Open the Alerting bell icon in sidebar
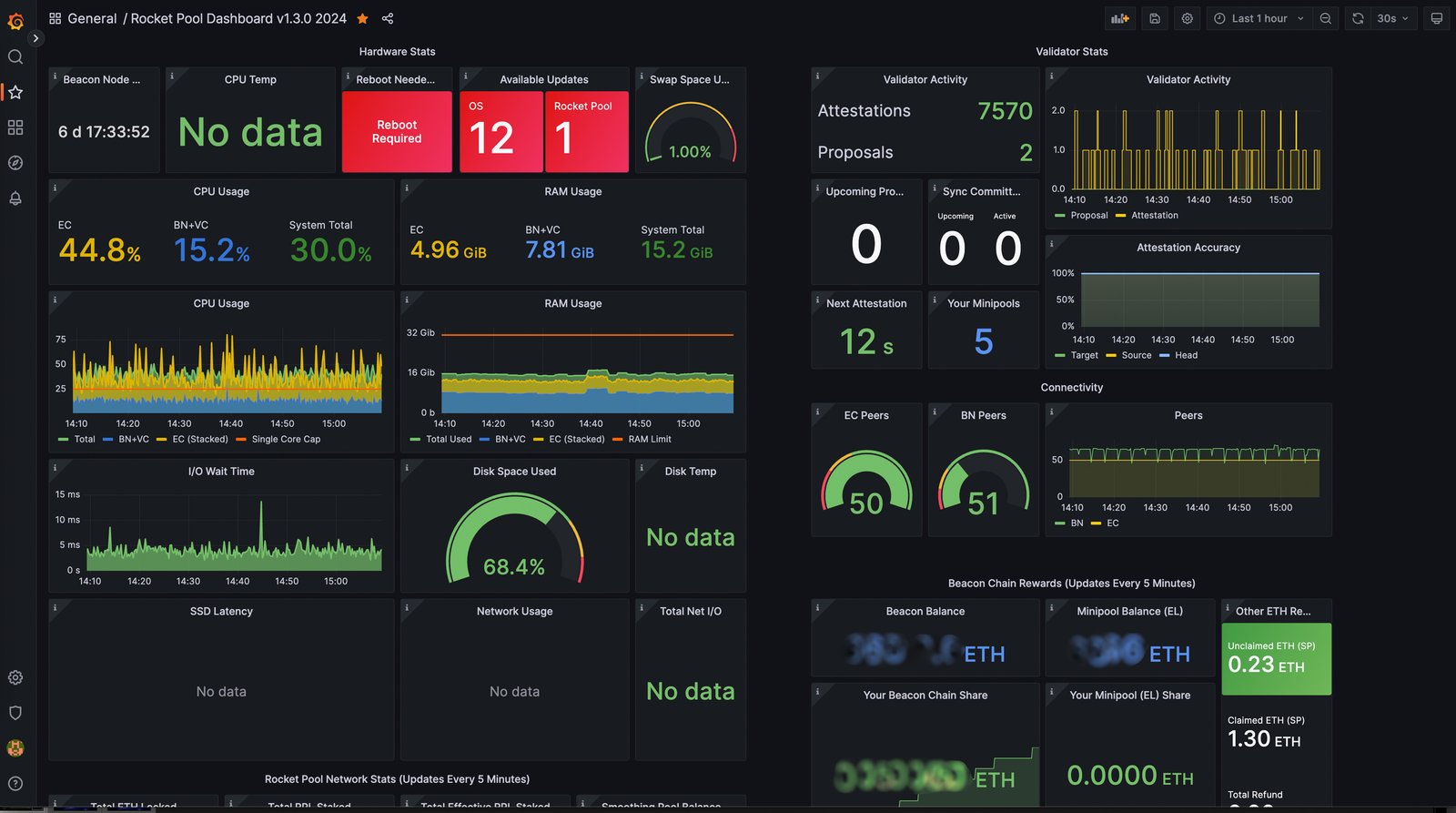Viewport: 1456px width, 813px height. coord(15,198)
